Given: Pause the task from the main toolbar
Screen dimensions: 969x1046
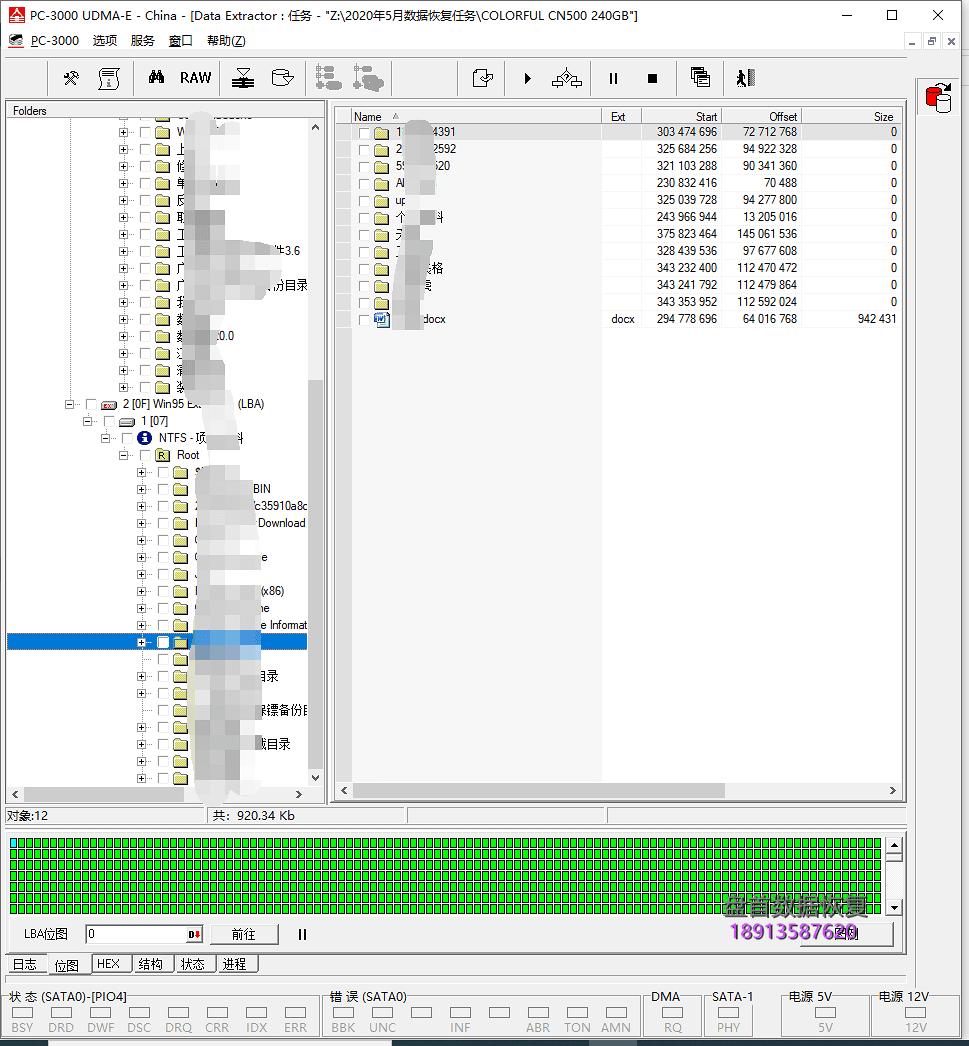Looking at the screenshot, I should coord(614,79).
